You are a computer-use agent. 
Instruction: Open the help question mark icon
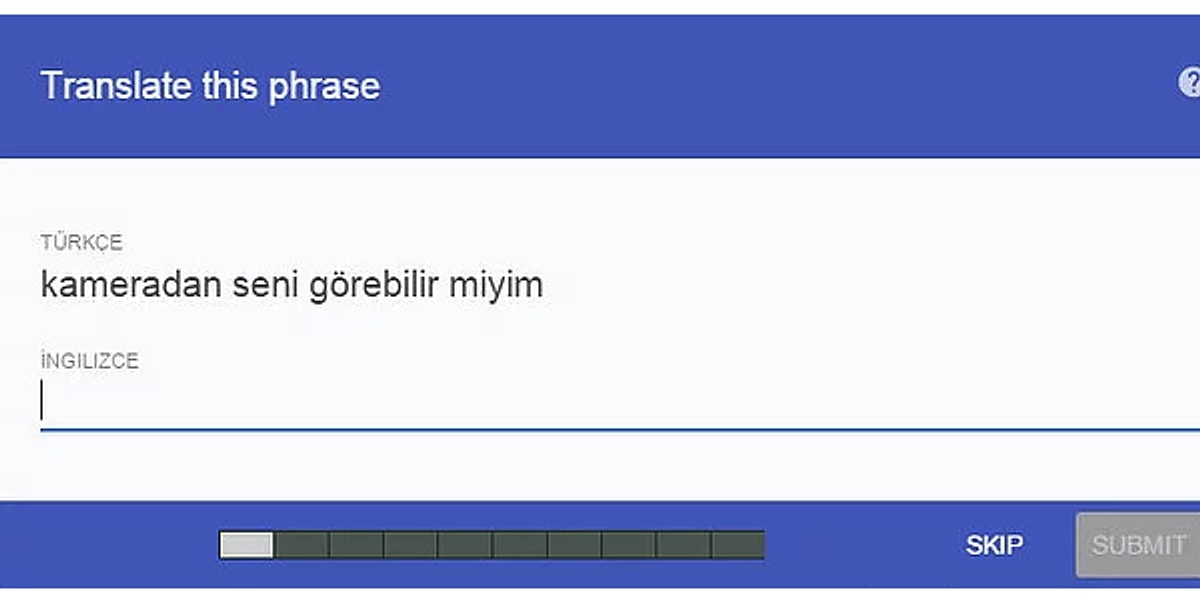point(1190,84)
